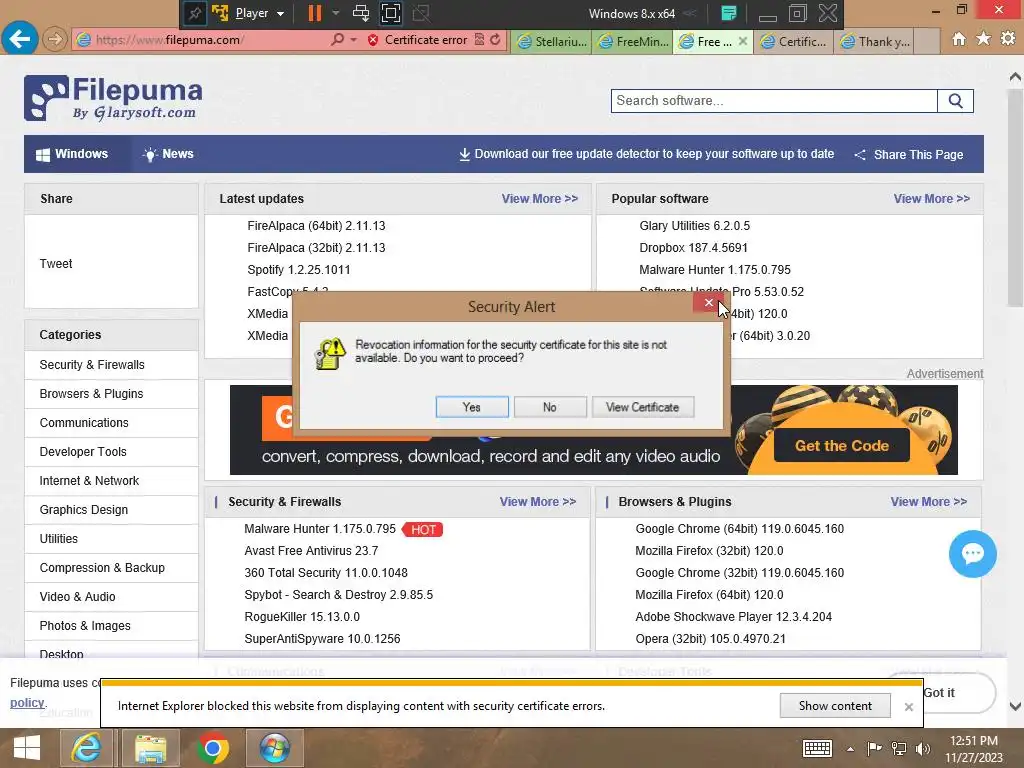Click the cookie policy link

click(x=27, y=703)
